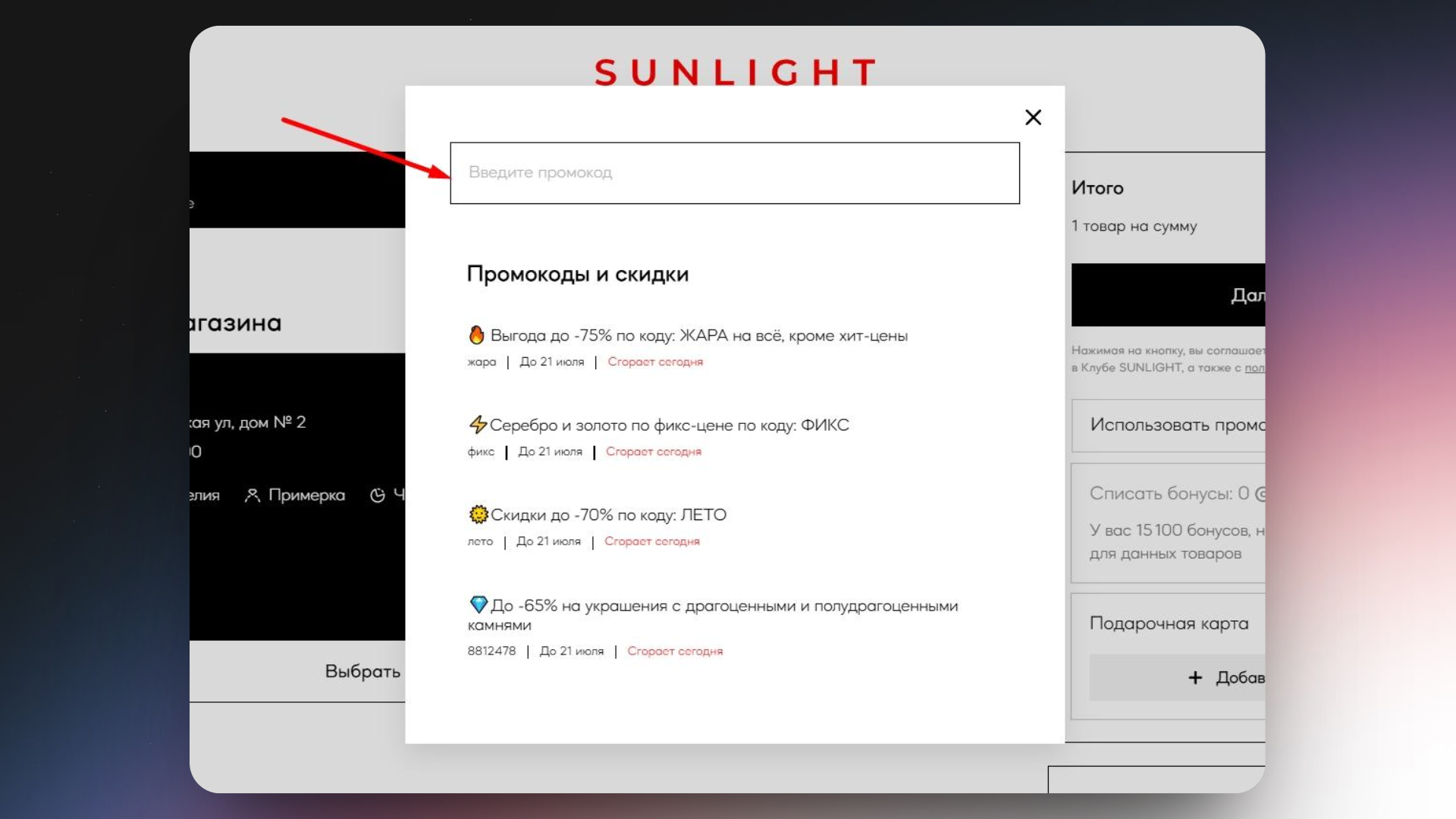Screen dimensions: 1456x819
Task: Close the promo code popup
Action: coord(1033,118)
